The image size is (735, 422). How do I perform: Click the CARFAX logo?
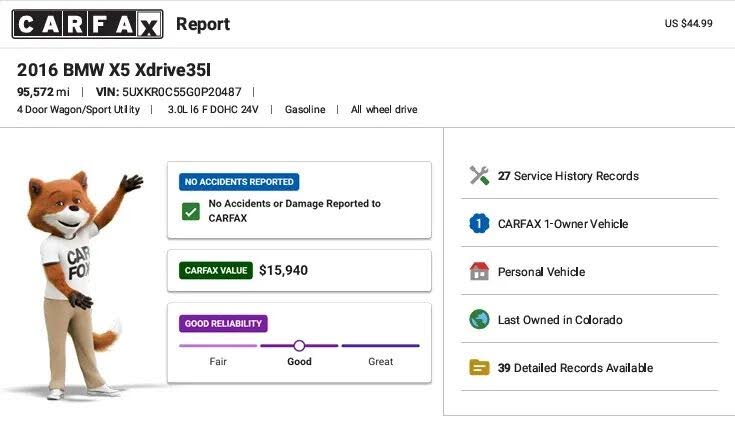(x=88, y=24)
